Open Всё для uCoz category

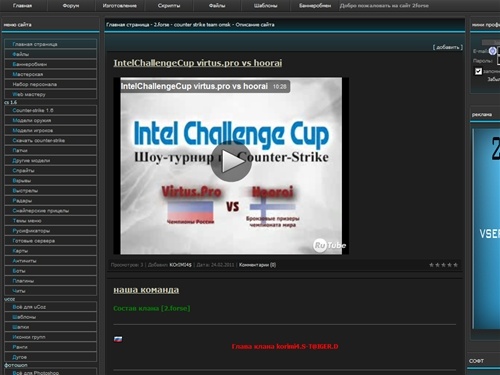coord(51,307)
